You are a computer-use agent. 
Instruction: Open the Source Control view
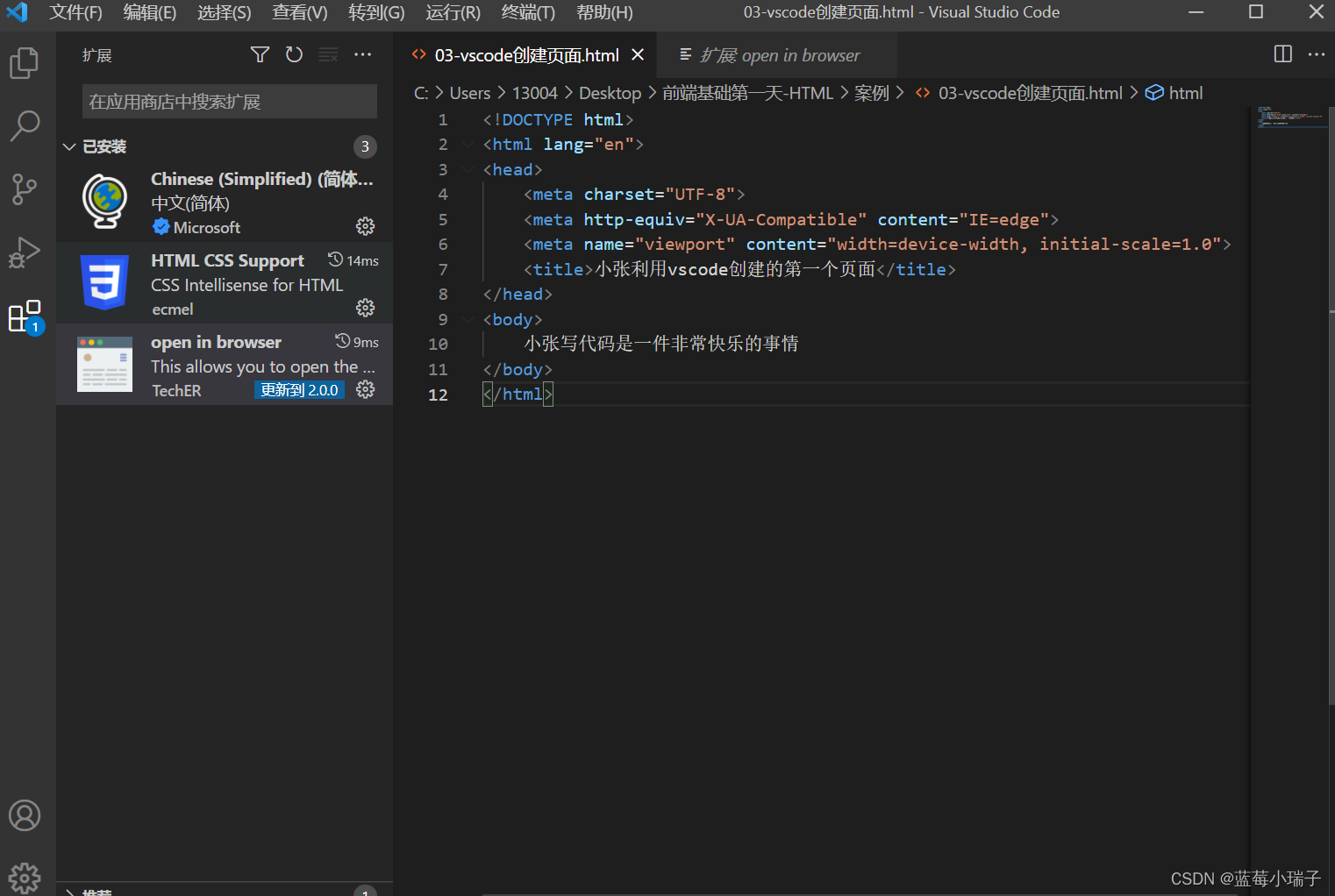(x=25, y=189)
